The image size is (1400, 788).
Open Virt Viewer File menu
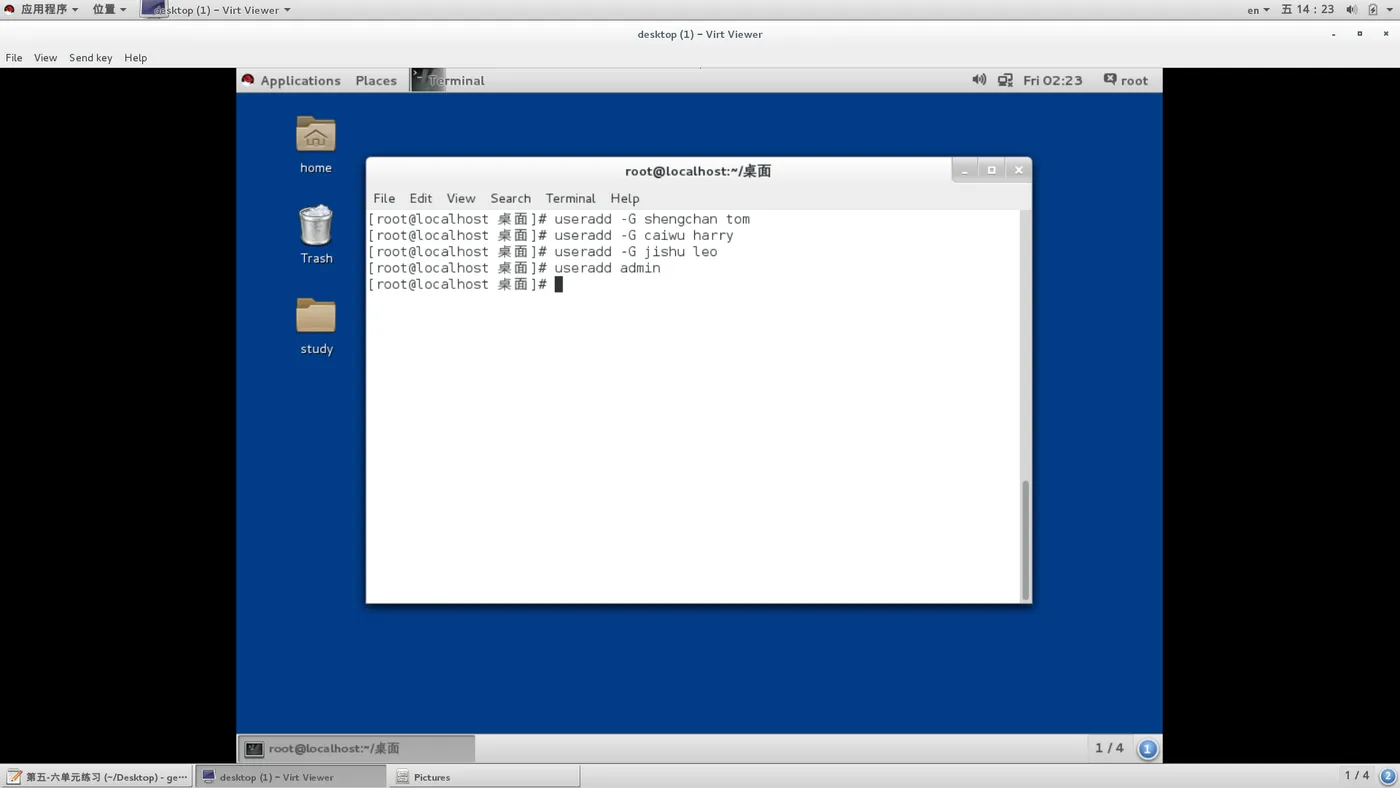[14, 58]
